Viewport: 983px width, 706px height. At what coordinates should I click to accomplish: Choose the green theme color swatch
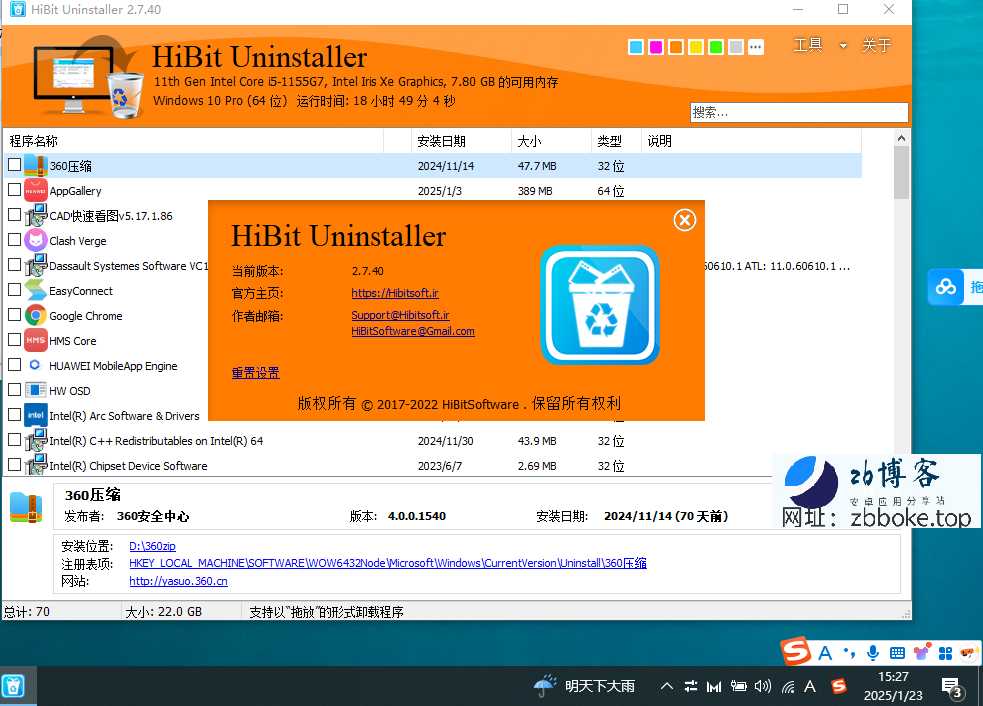pyautogui.click(x=716, y=47)
